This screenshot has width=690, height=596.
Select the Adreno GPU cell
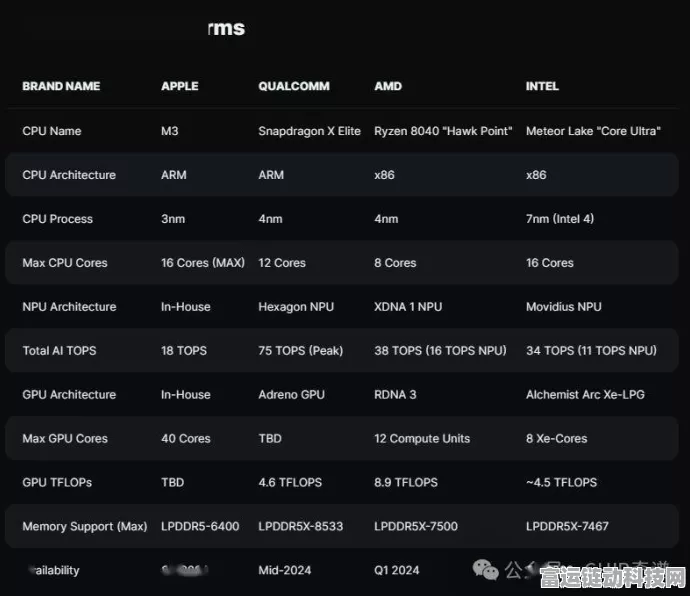tap(292, 395)
